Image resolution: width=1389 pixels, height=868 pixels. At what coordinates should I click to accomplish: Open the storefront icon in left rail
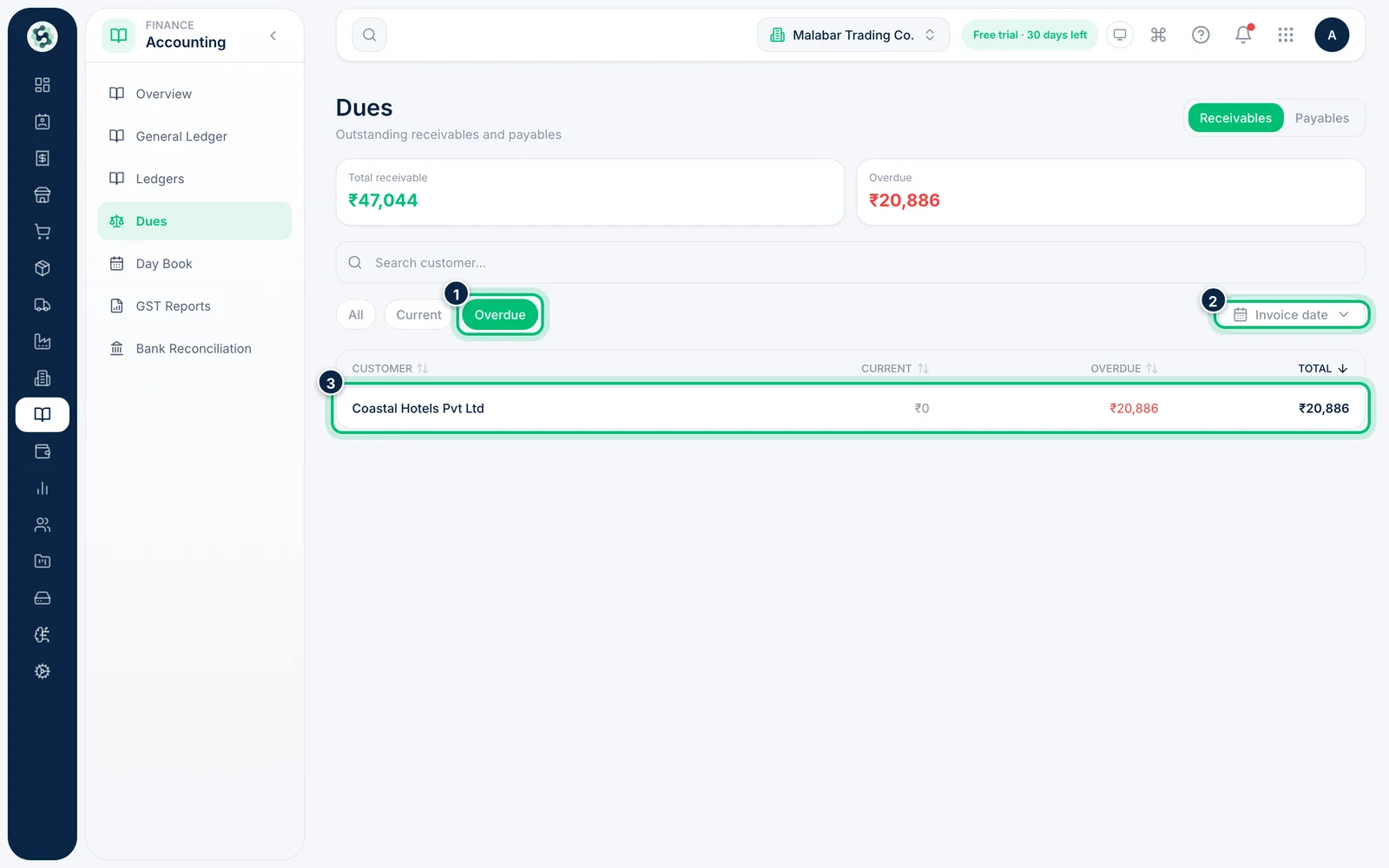(x=42, y=194)
